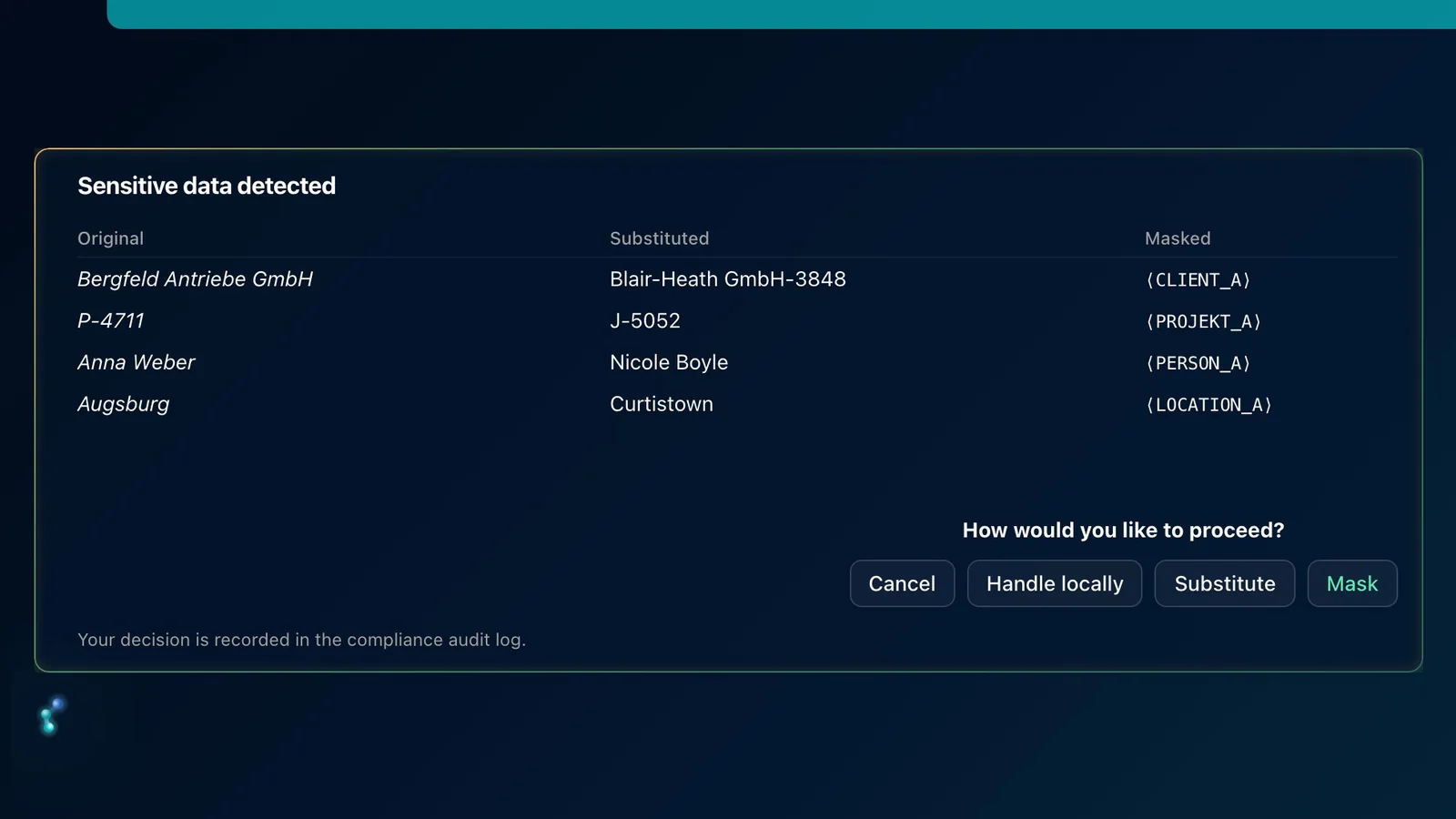Click the 'How would you like to proceed?' prompt
The width and height of the screenshot is (1456, 819).
1124,531
